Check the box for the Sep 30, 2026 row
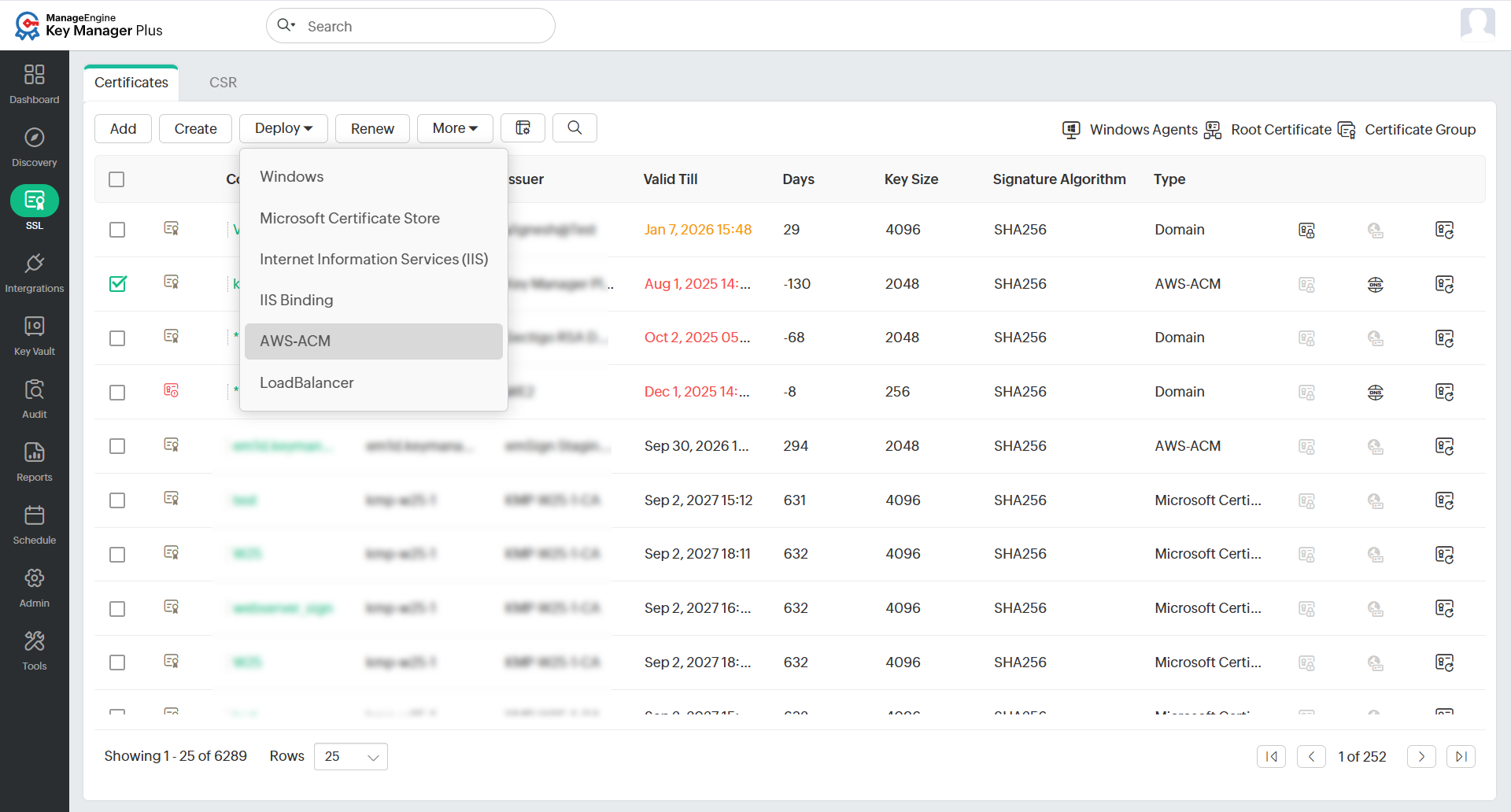 click(117, 446)
